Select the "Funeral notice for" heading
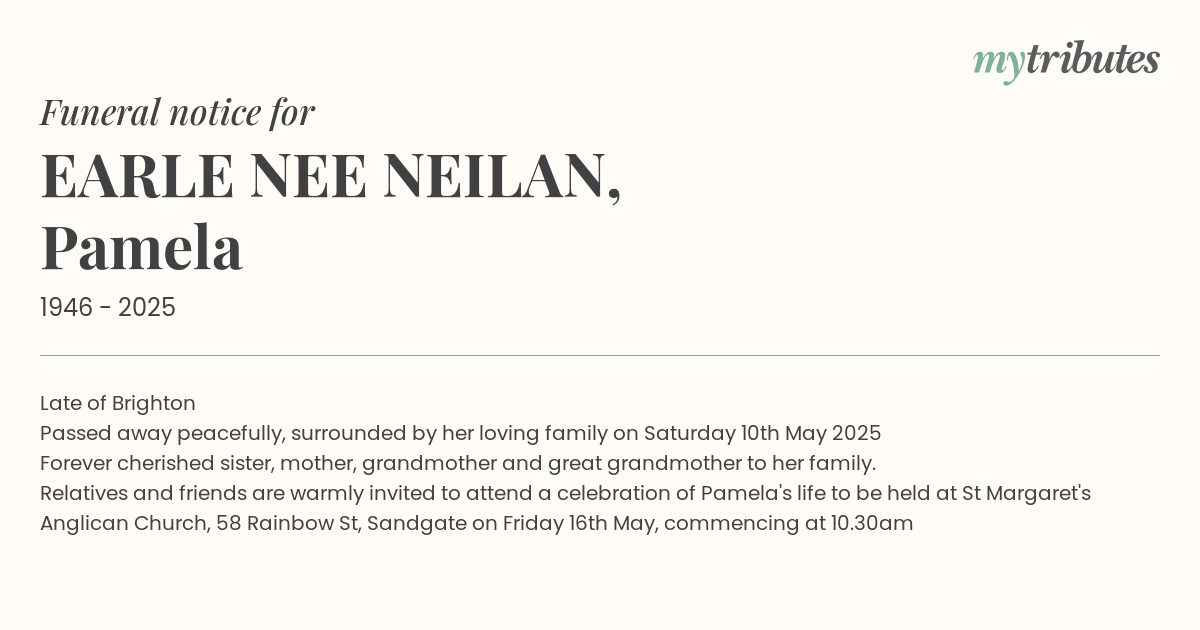Image resolution: width=1200 pixels, height=630 pixels. click(177, 112)
